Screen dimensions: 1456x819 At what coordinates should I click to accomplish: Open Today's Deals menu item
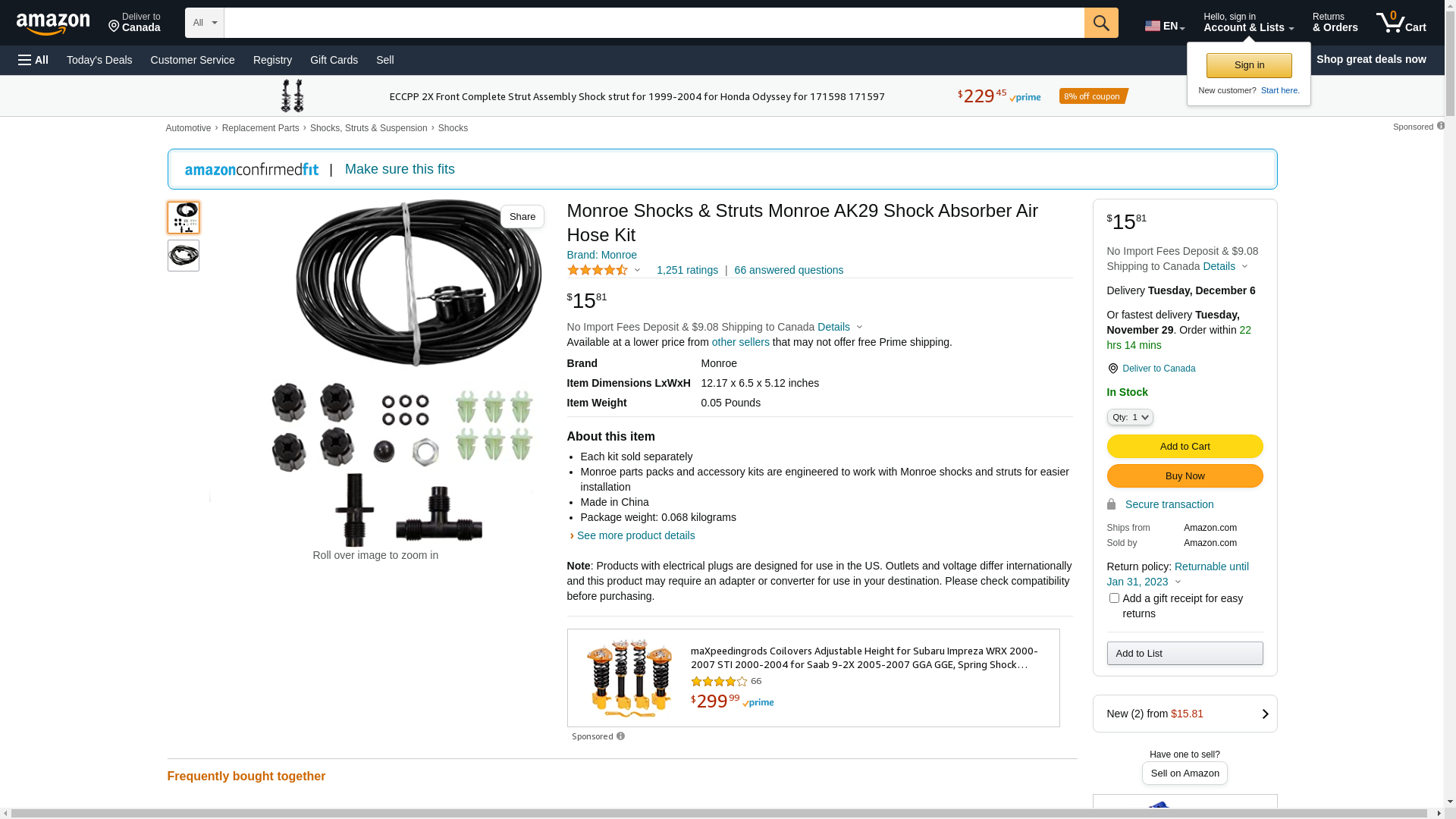[99, 60]
